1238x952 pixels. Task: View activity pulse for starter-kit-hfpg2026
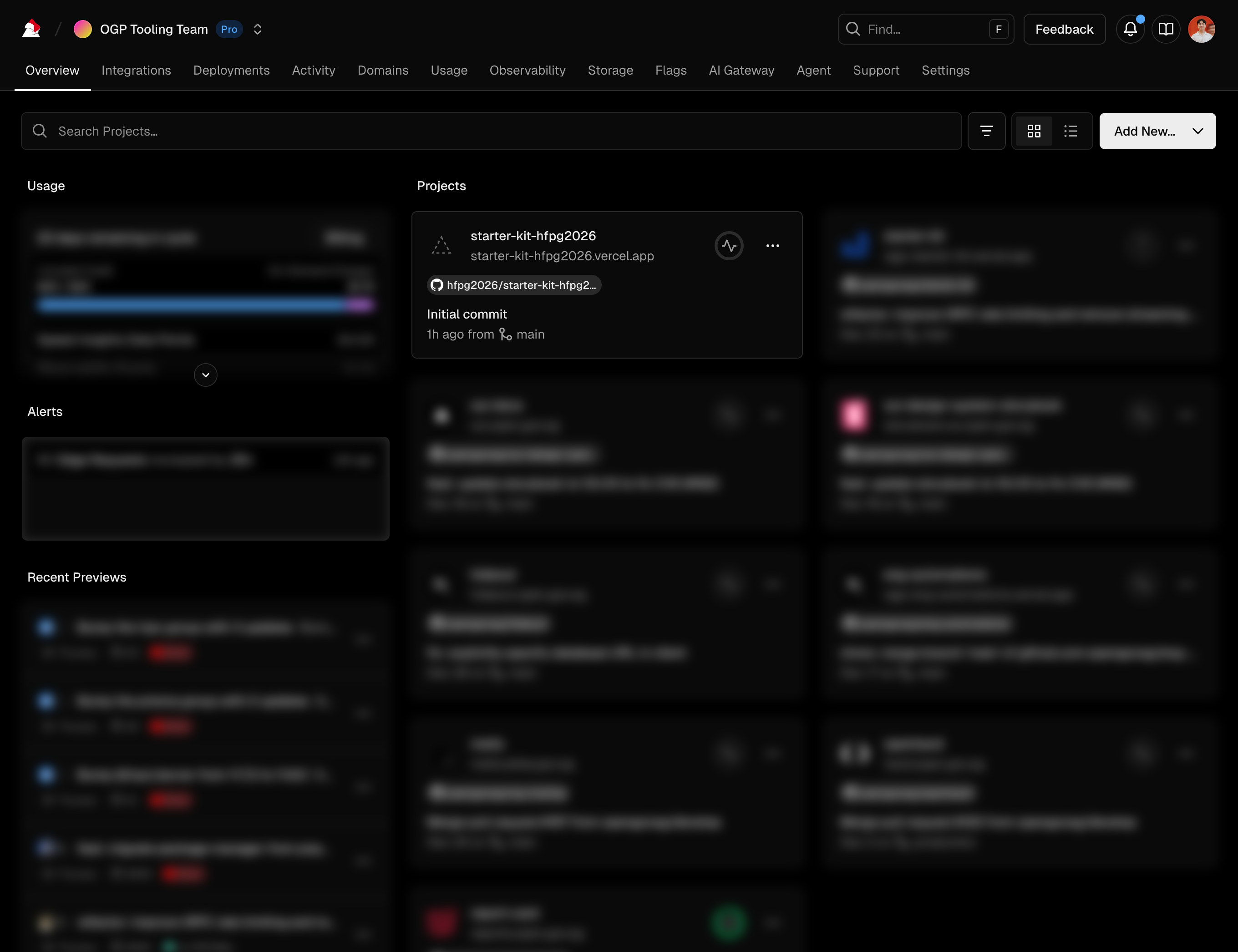[729, 246]
